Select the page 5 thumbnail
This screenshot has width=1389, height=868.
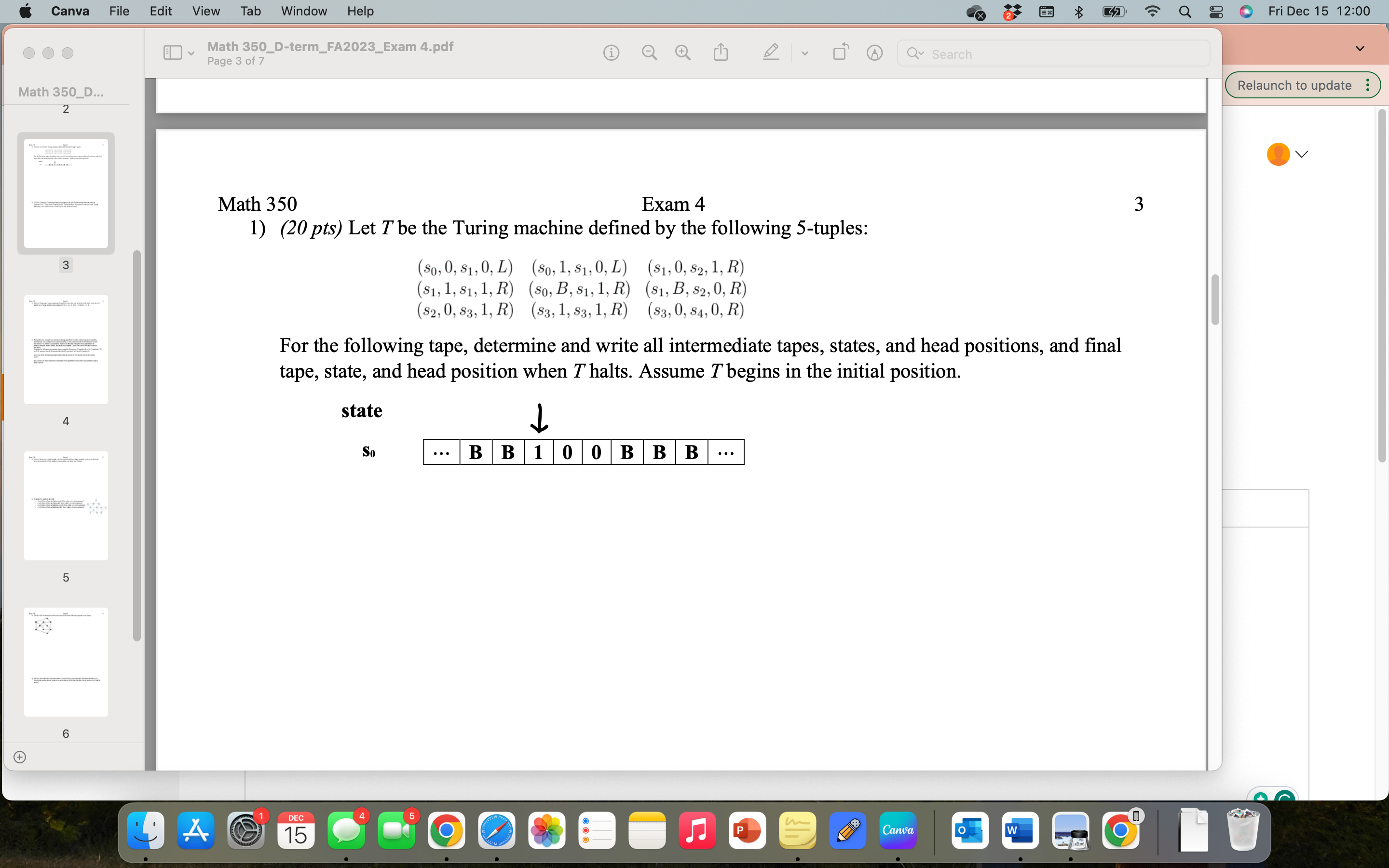click(66, 506)
